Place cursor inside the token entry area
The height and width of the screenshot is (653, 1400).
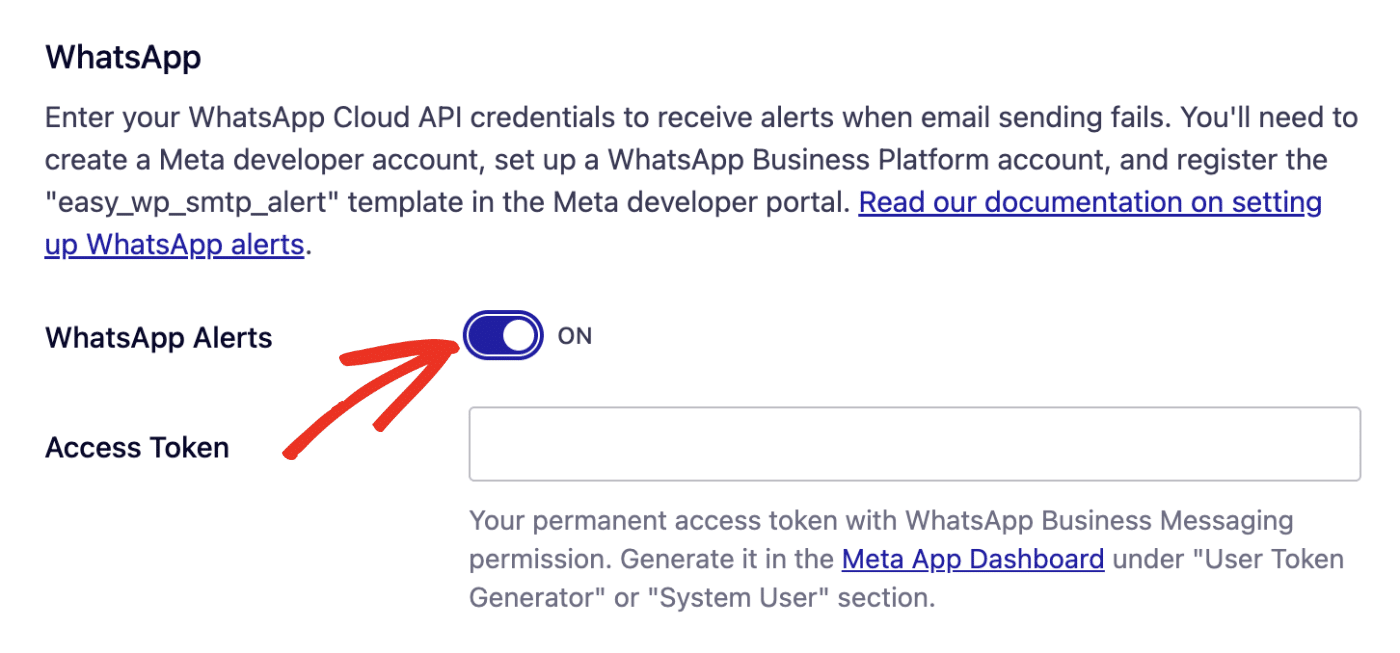point(914,443)
